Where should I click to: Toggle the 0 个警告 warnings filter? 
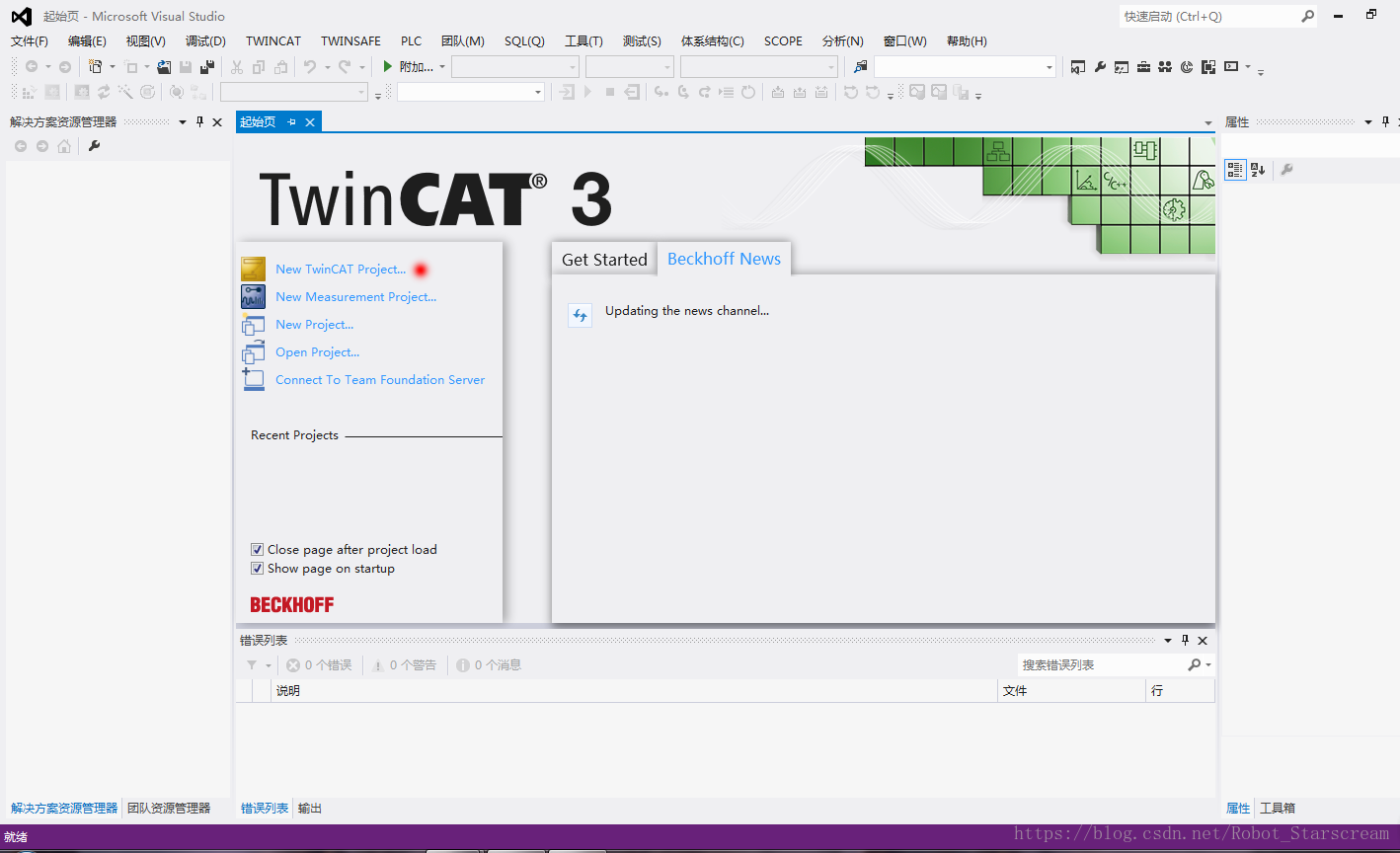(x=404, y=665)
